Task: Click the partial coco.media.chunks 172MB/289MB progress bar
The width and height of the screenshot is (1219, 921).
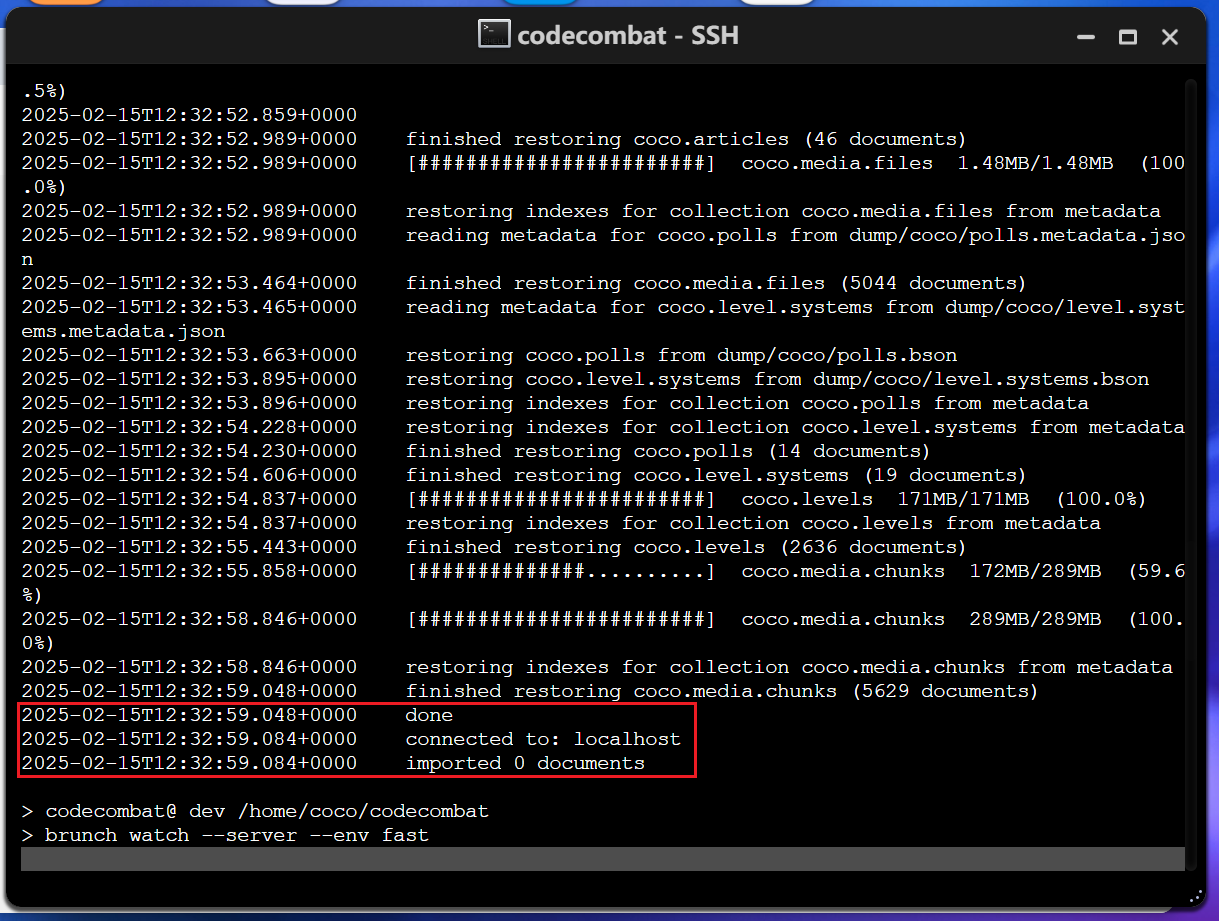Action: (x=561, y=571)
